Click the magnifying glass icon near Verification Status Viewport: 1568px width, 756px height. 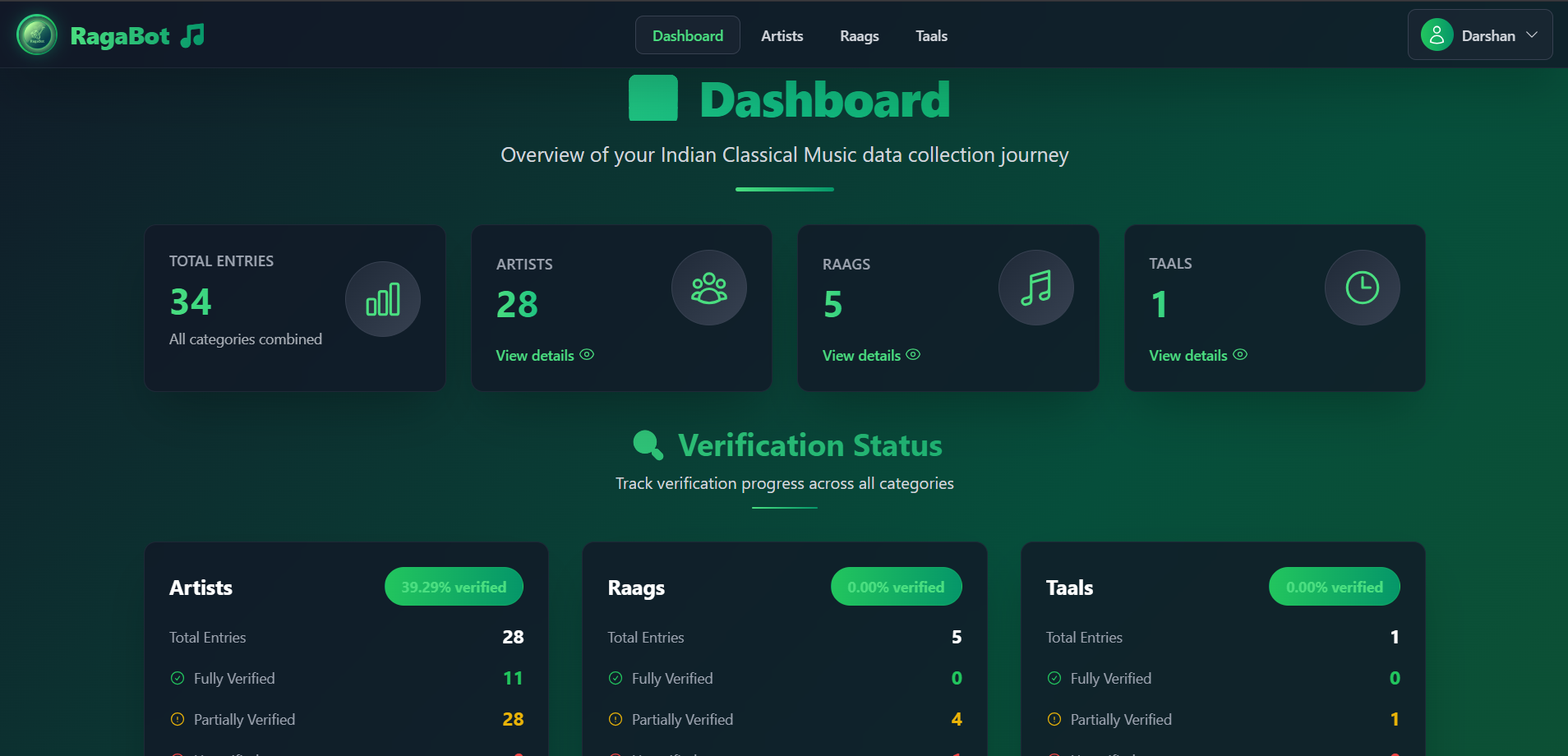coord(648,445)
